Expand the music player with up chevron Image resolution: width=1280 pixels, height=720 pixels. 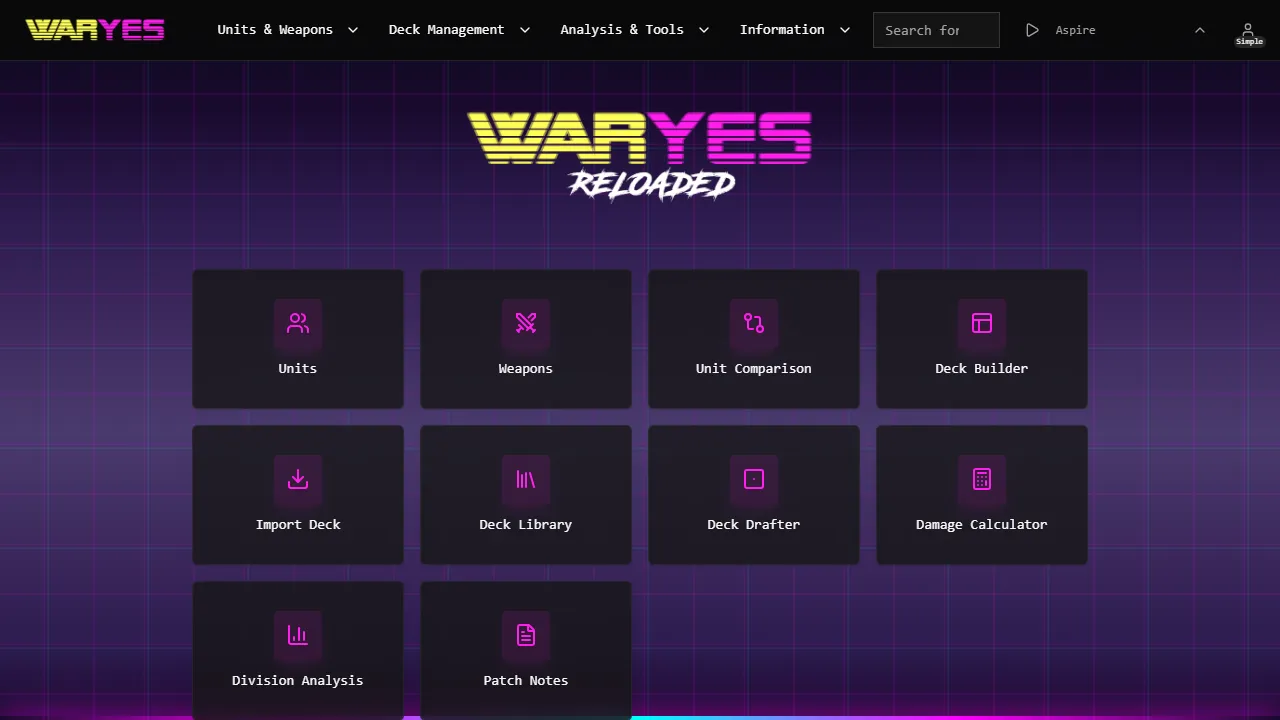(x=1200, y=30)
